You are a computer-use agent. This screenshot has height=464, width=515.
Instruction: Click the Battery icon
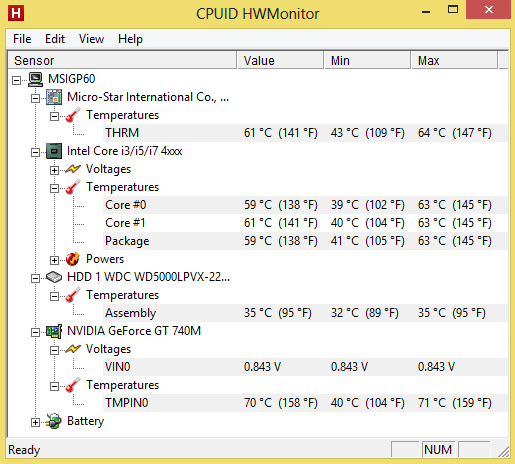click(x=54, y=421)
